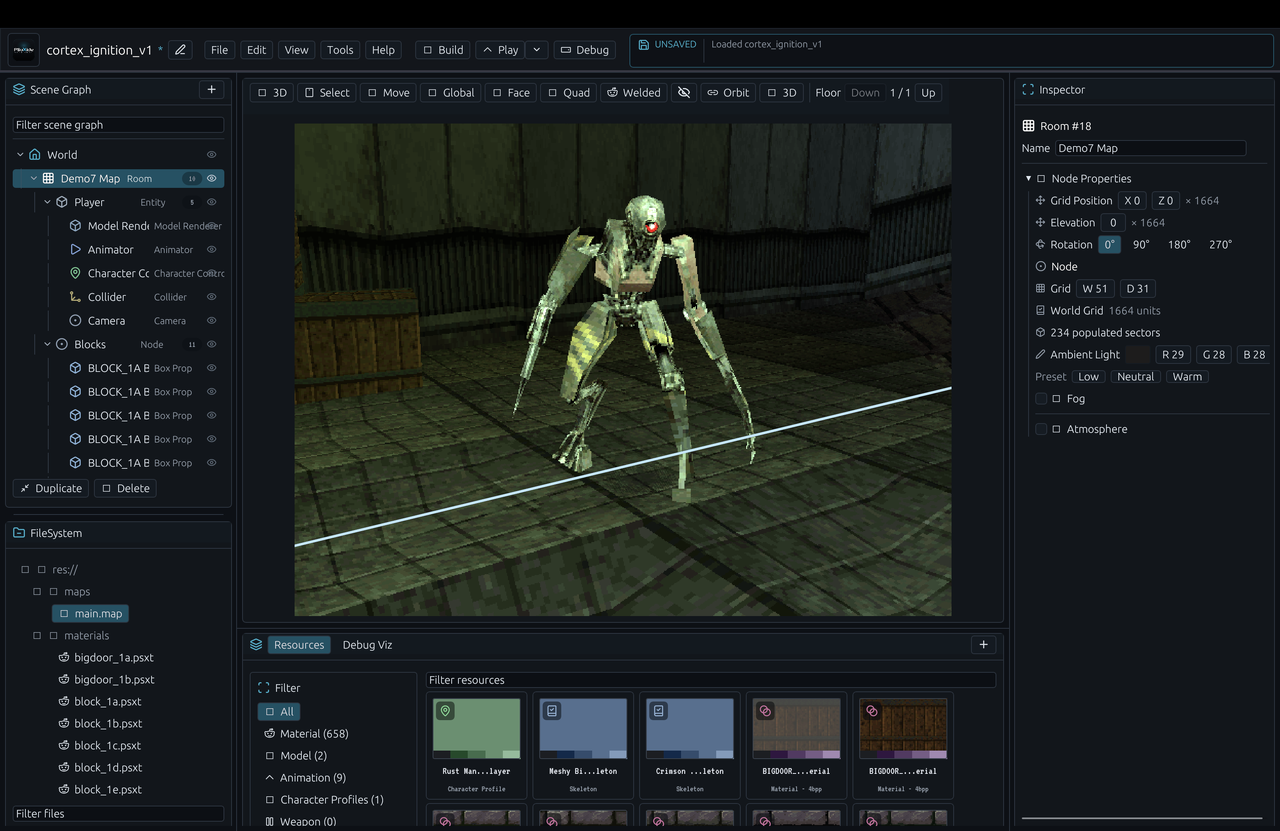Collapse the Demo7 Map tree node
The width and height of the screenshot is (1280, 831).
click(x=34, y=178)
